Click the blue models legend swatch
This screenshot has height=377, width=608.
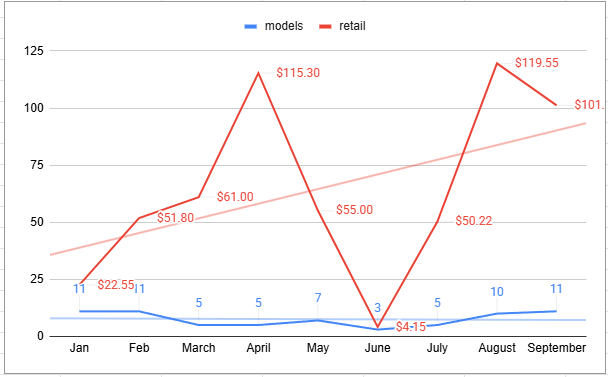(x=250, y=26)
